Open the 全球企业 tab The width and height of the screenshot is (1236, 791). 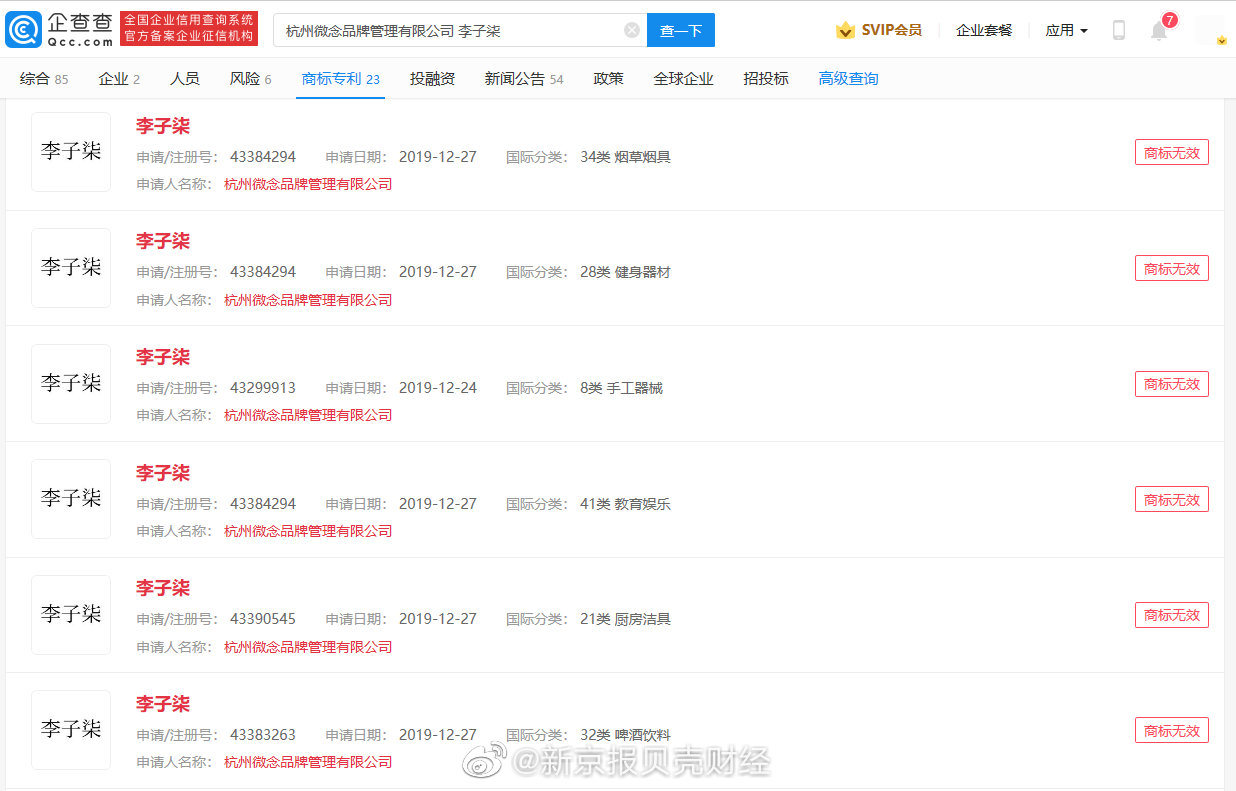click(x=684, y=78)
